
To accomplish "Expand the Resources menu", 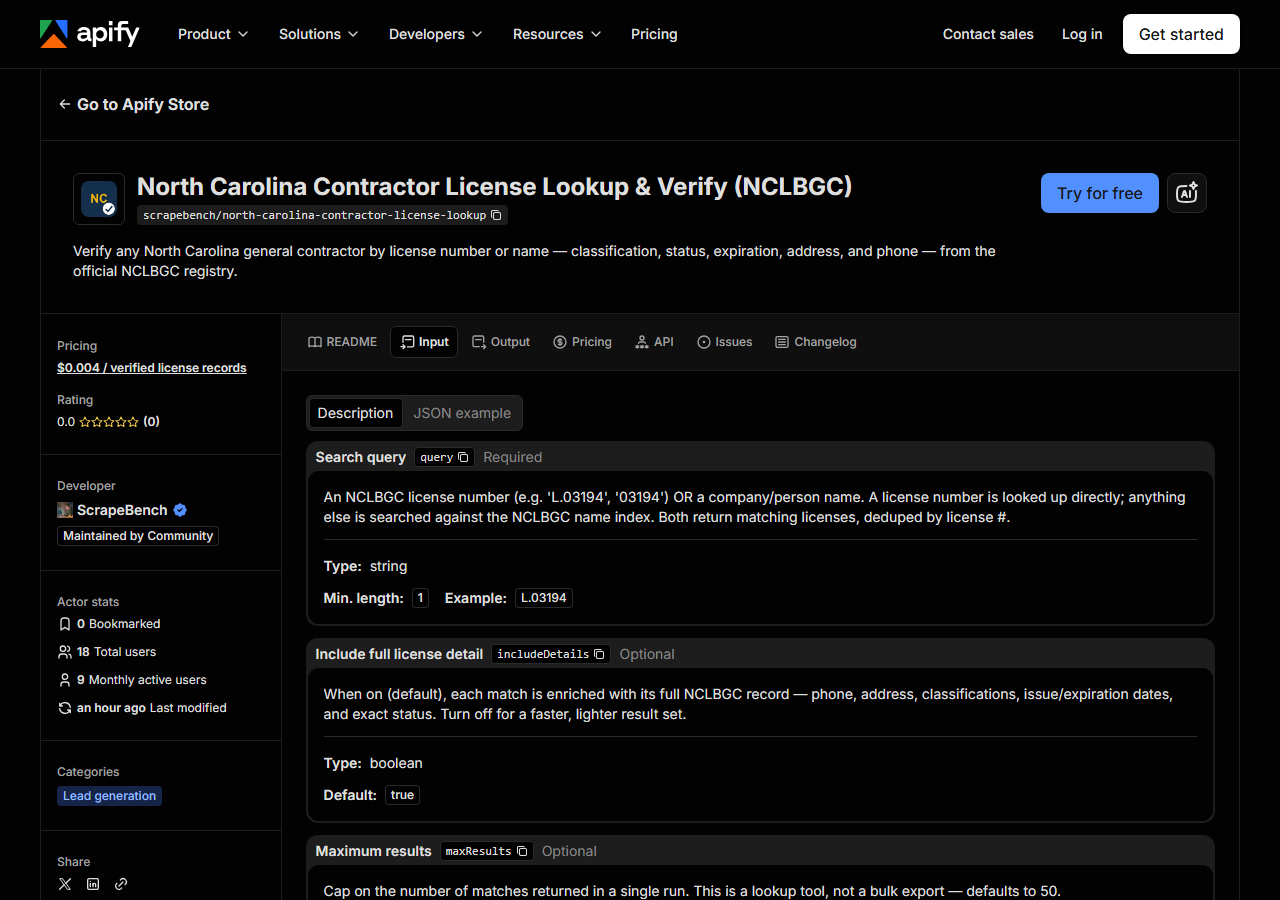I will click(x=557, y=34).
